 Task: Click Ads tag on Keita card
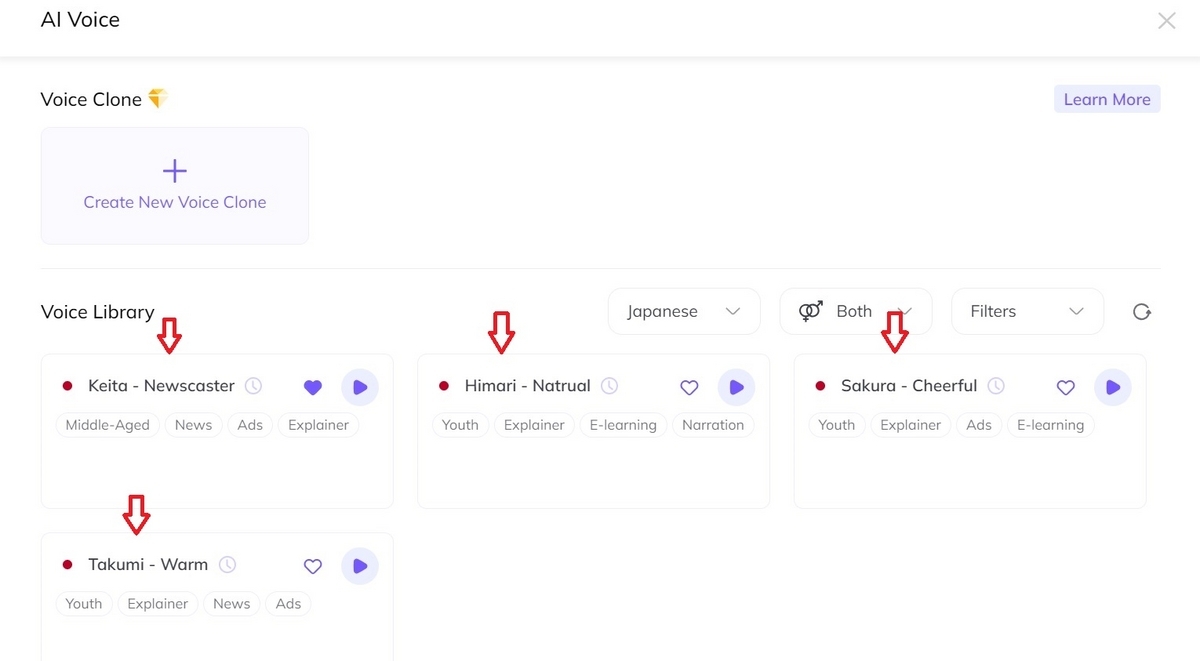click(x=250, y=425)
